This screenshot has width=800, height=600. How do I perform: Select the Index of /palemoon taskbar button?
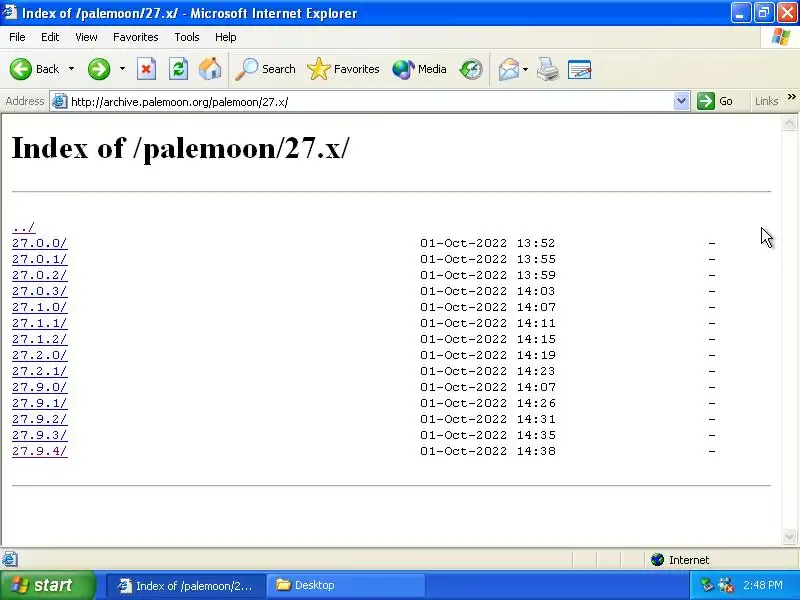click(186, 585)
